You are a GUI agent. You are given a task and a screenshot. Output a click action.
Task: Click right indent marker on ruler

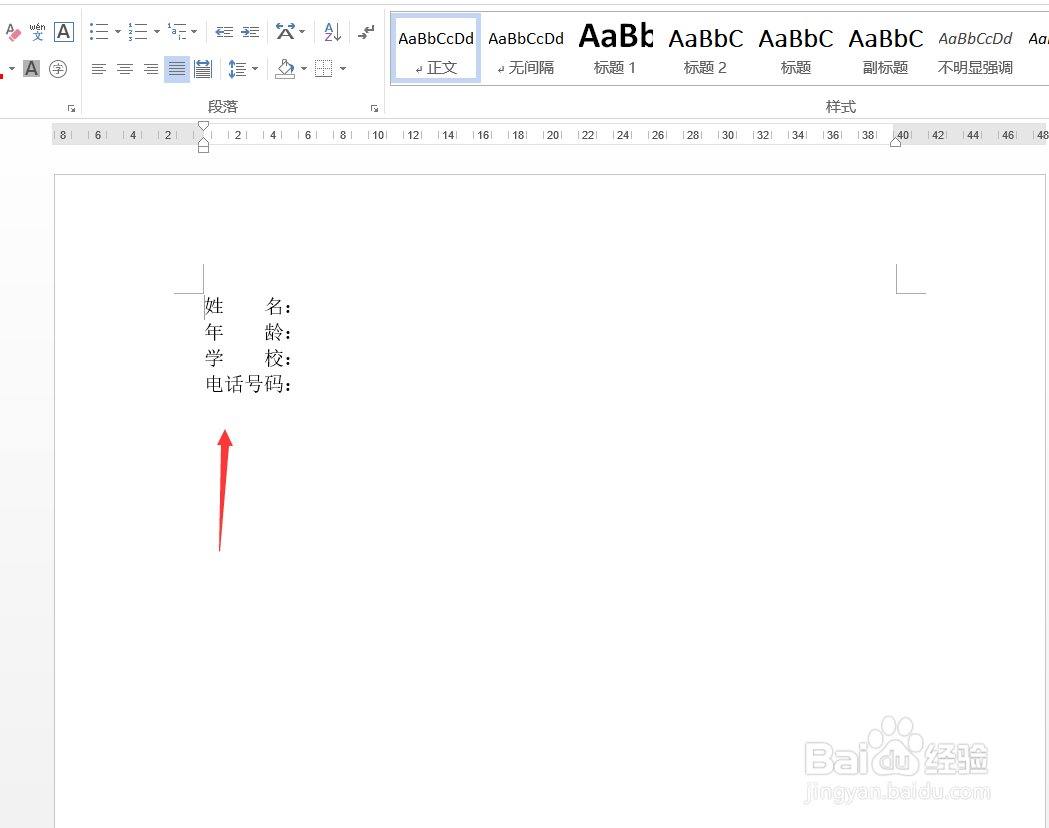pyautogui.click(x=895, y=142)
